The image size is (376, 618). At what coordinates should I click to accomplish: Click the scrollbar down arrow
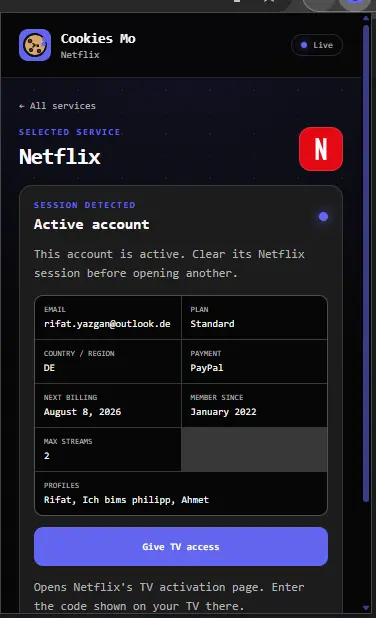click(366, 608)
